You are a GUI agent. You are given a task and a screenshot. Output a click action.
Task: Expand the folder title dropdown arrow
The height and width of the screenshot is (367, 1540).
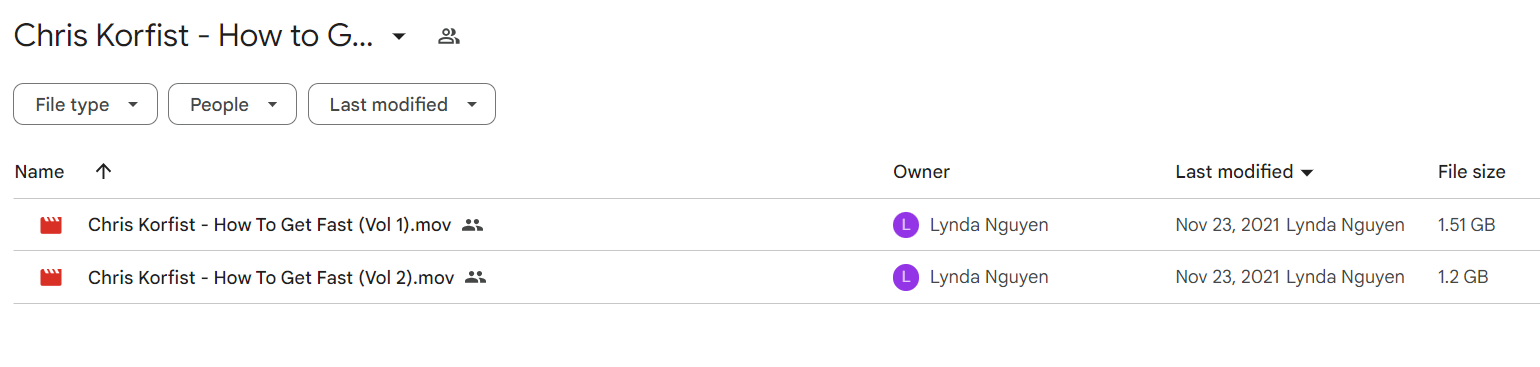(399, 37)
